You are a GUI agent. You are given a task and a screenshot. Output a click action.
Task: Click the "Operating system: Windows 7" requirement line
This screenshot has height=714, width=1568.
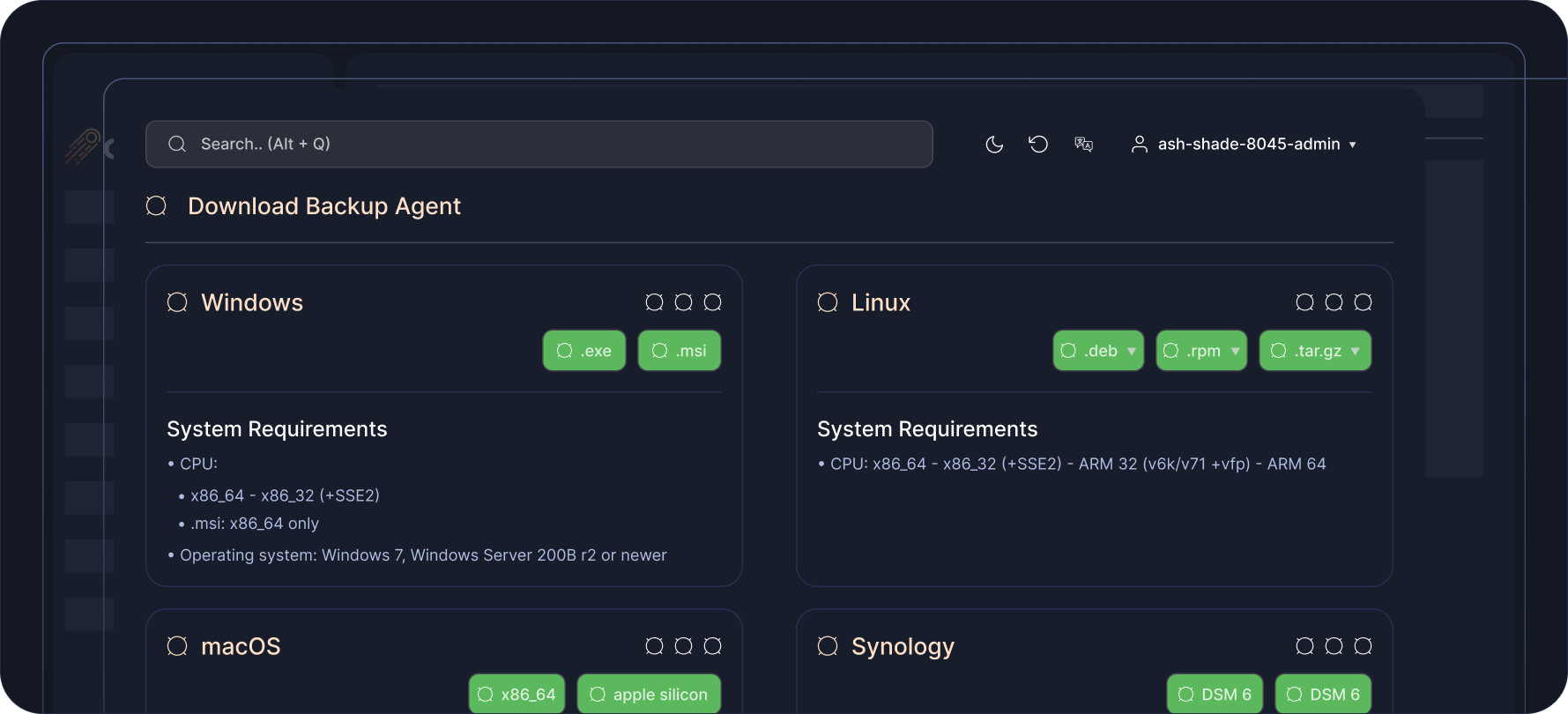pos(423,555)
